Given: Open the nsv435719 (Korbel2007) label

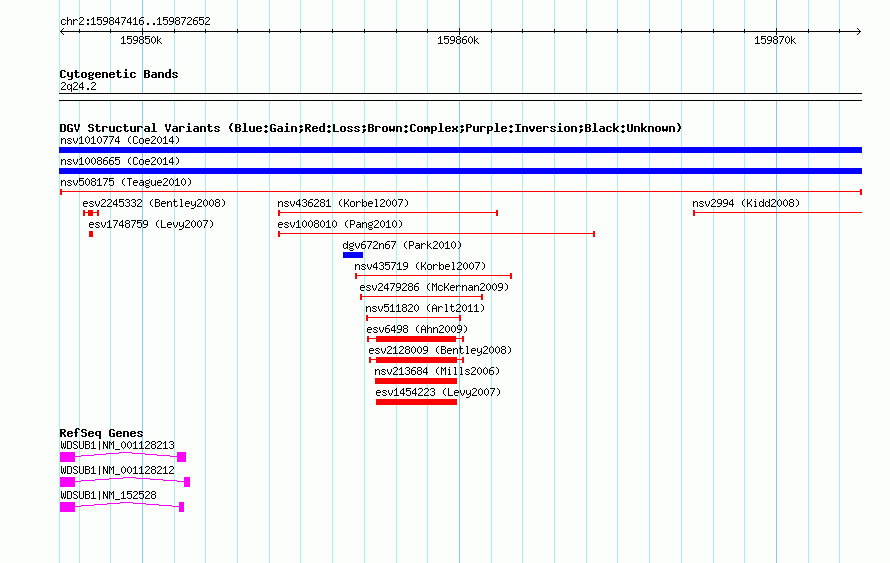Looking at the screenshot, I should point(420,266).
